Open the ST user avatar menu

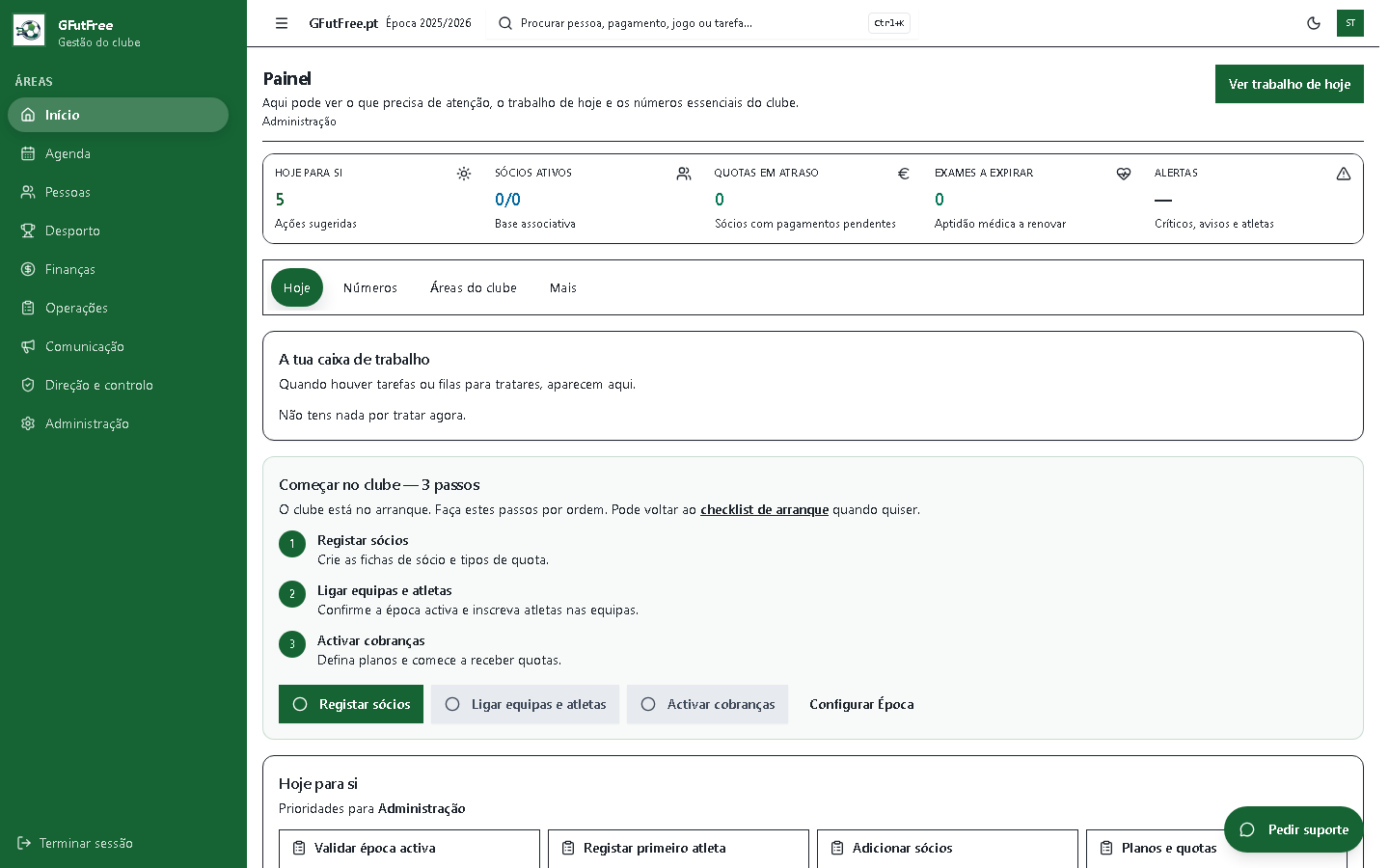coord(1350,23)
